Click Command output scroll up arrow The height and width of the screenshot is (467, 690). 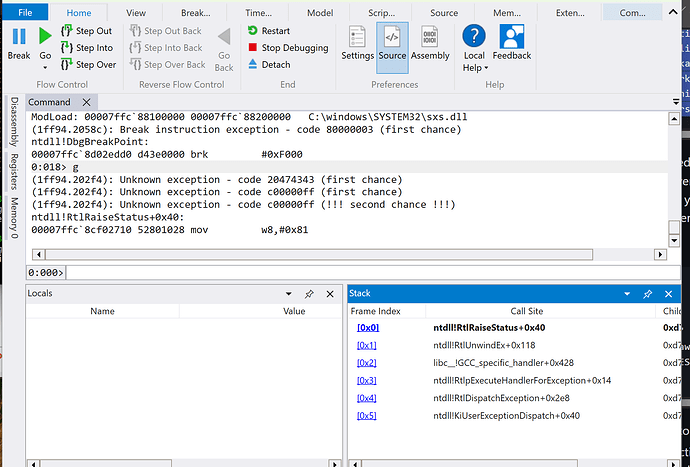[x=674, y=119]
